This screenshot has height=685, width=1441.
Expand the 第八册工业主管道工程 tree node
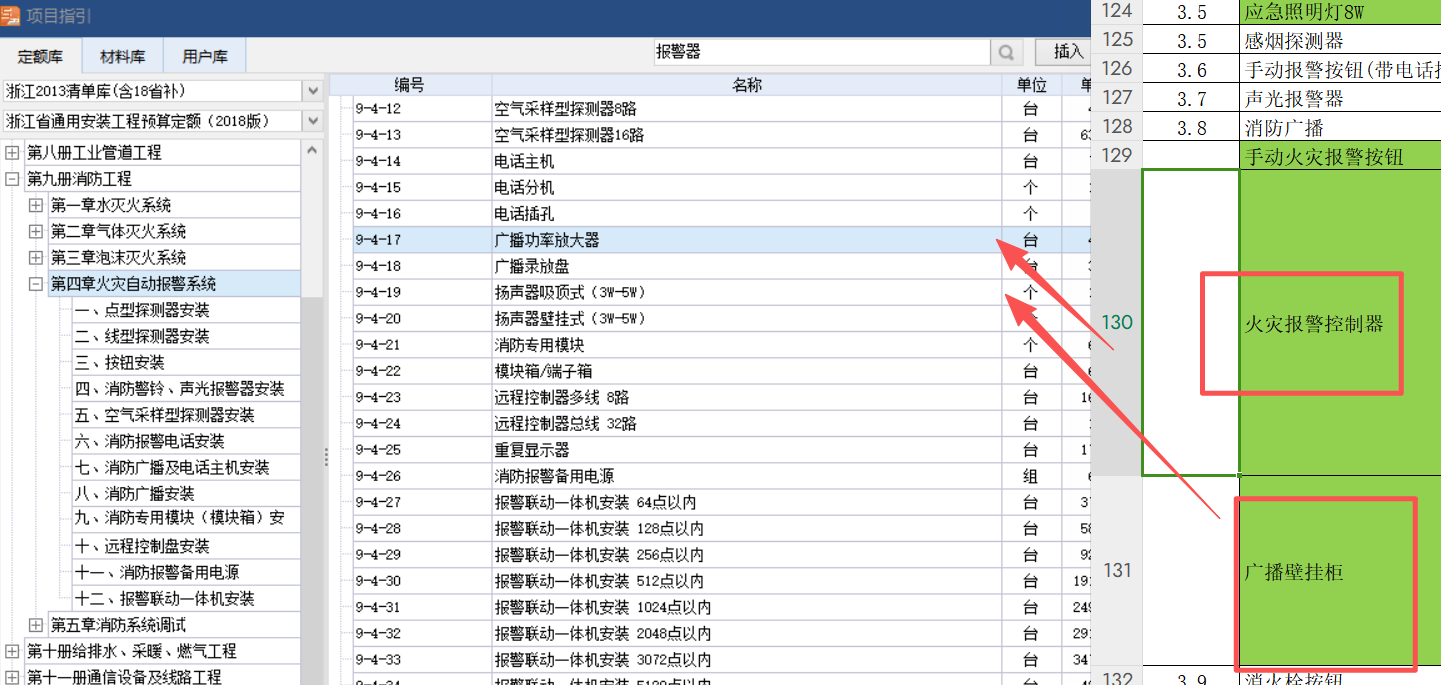point(10,151)
